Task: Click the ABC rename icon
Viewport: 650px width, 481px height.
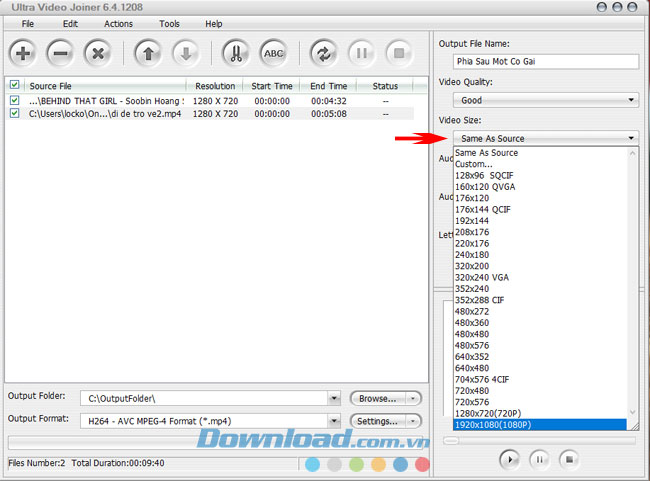Action: pyautogui.click(x=273, y=52)
